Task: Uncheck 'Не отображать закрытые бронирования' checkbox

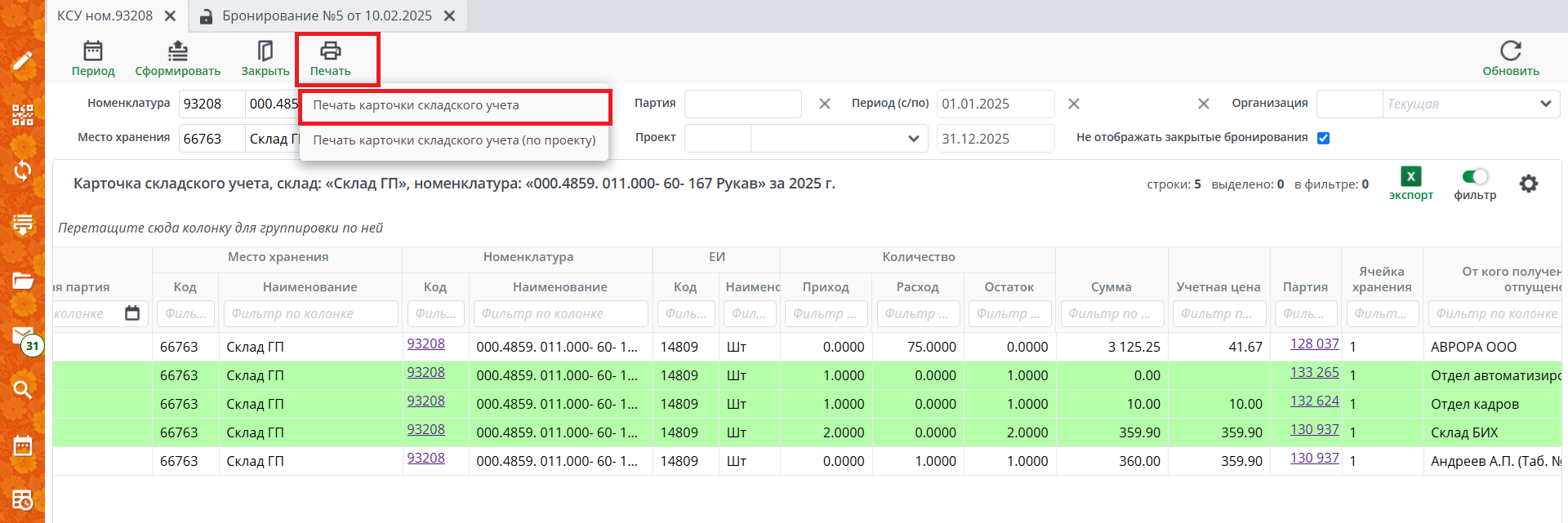Action: click(x=1323, y=138)
